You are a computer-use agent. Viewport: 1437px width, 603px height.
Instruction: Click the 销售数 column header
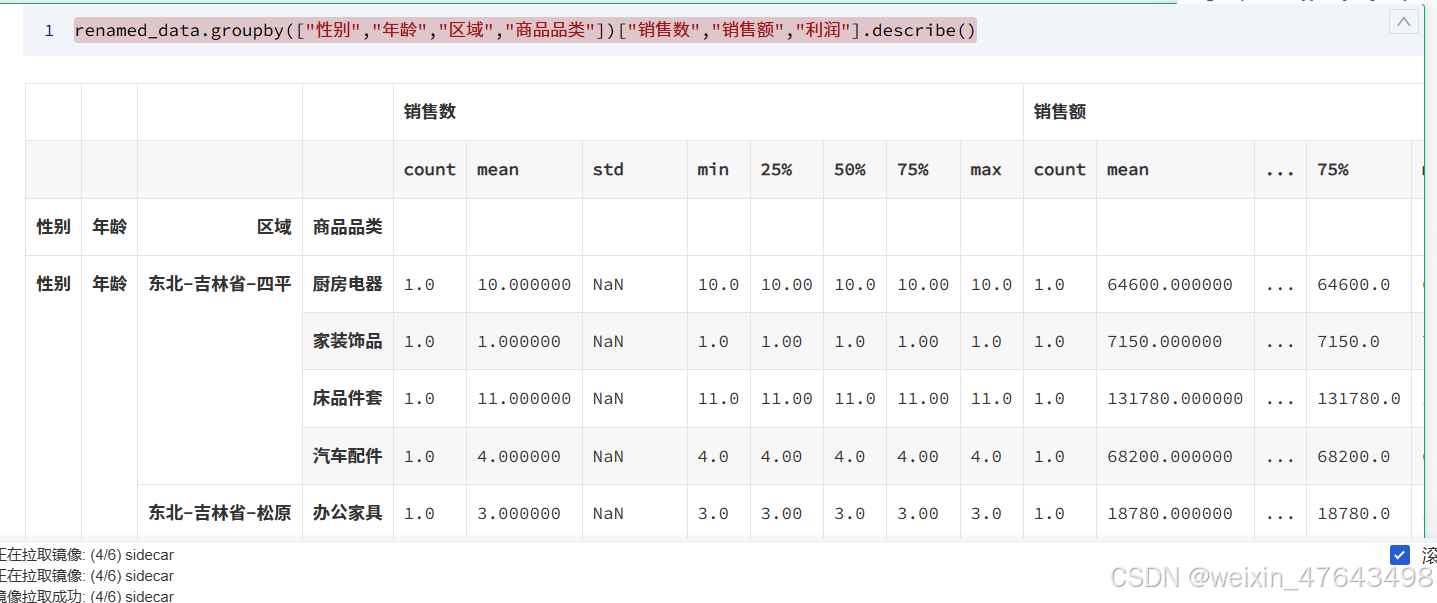428,111
